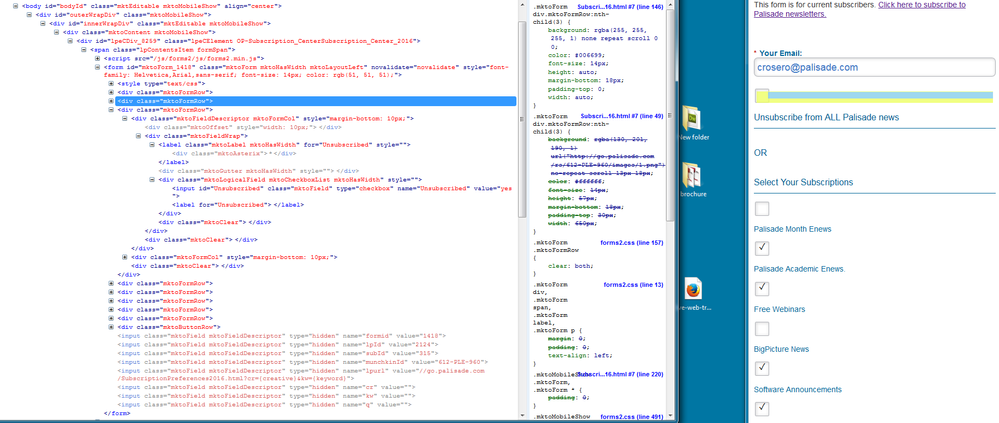Expand the style text/css node
The image size is (999, 423).
point(111,83)
